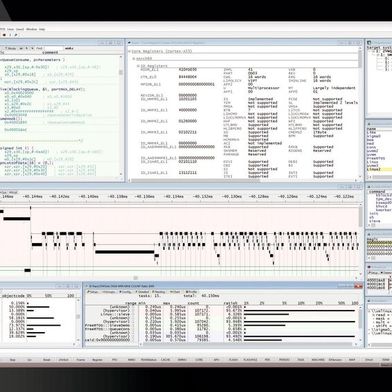The image size is (392, 392).
Task: Click the 'Implemented 2 levels' field value
Action: [x=335, y=103]
